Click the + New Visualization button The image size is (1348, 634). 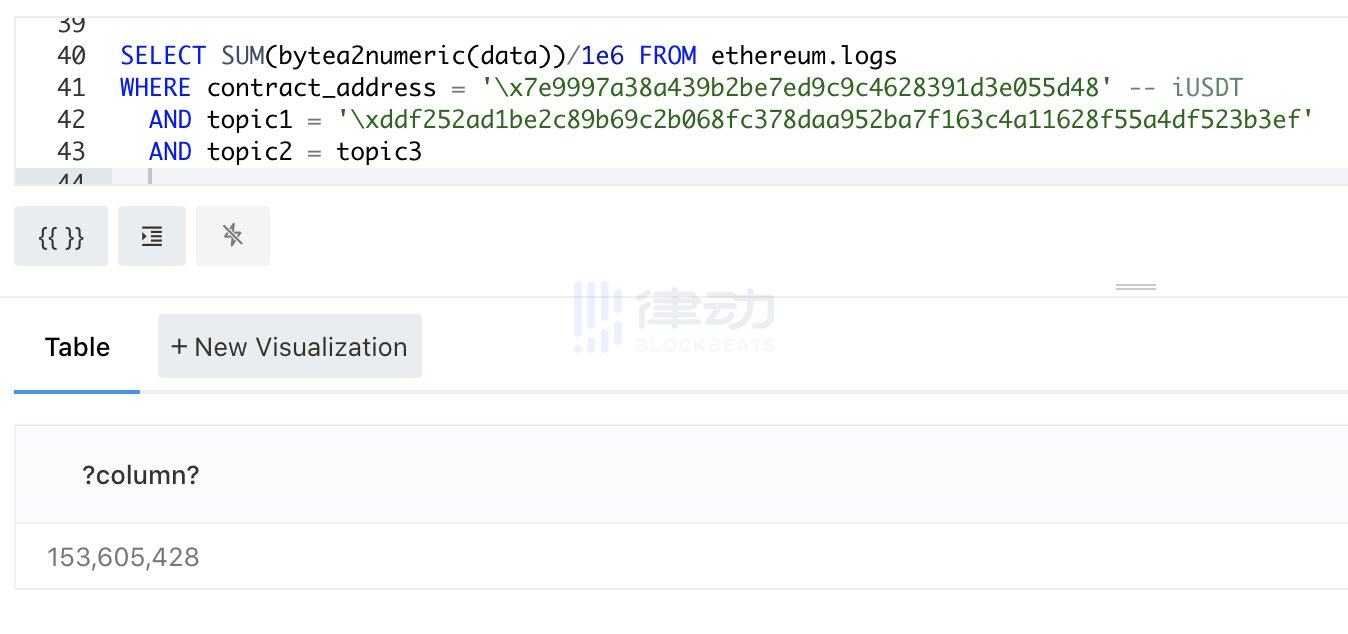click(x=289, y=346)
